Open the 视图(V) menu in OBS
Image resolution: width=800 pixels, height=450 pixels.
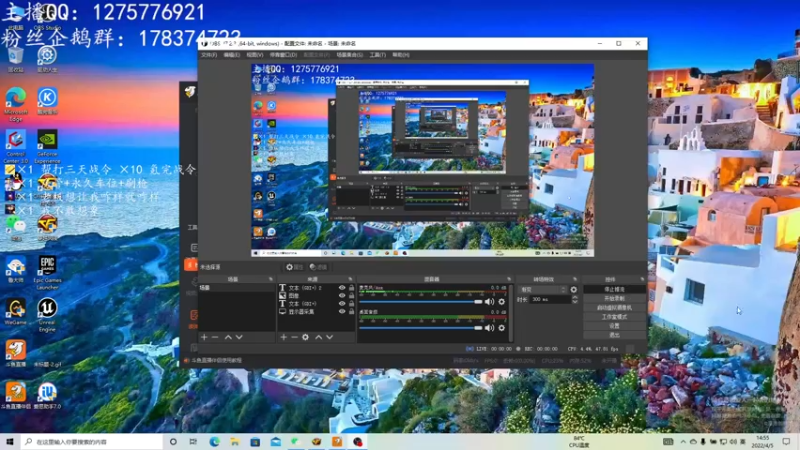coord(255,55)
